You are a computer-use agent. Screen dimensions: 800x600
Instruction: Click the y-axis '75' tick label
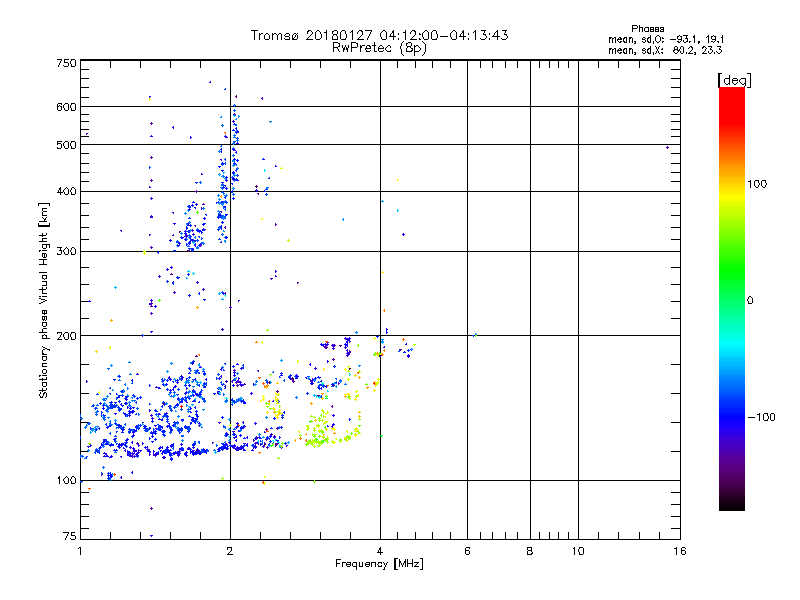70,536
